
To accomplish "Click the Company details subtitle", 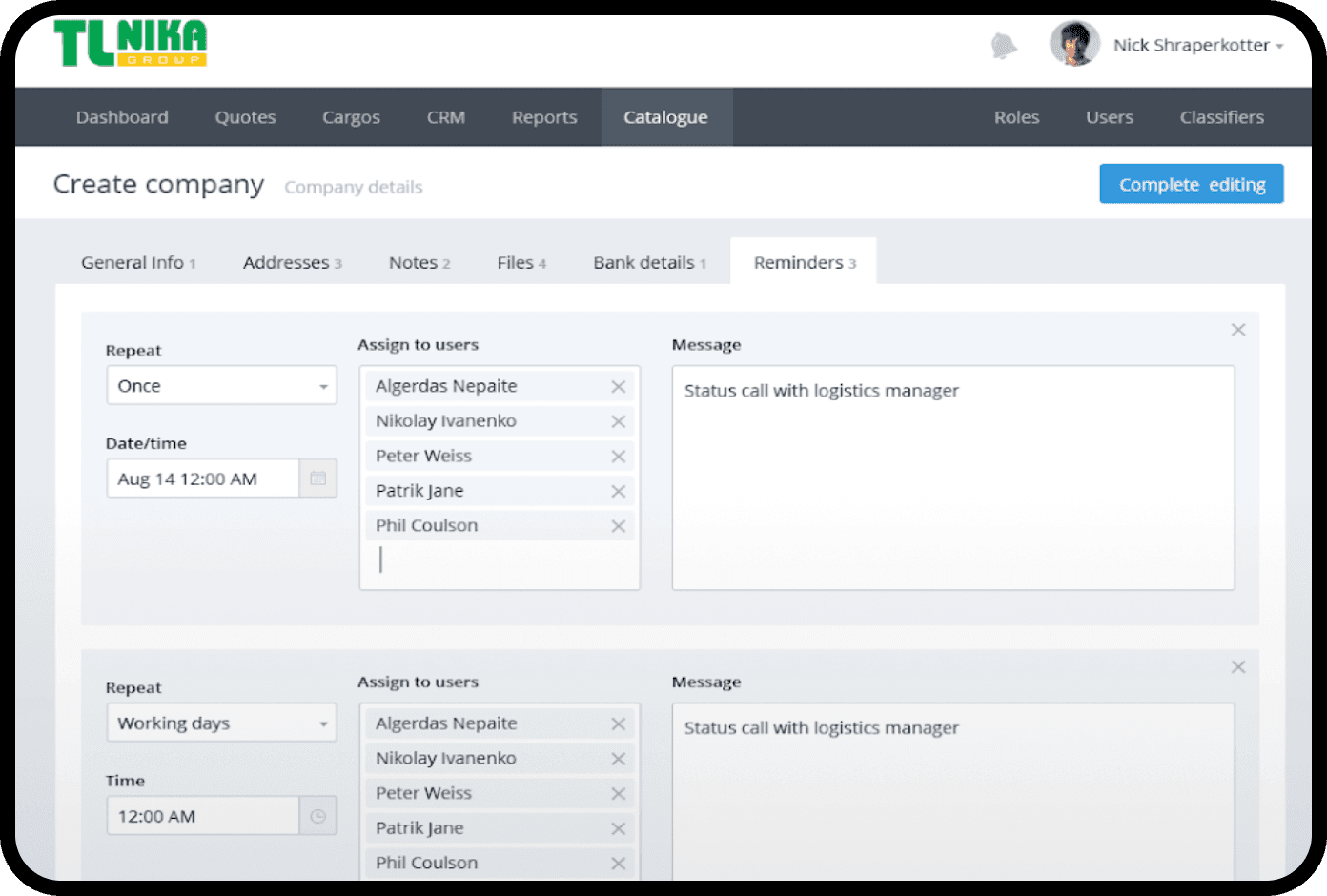I will tap(354, 187).
